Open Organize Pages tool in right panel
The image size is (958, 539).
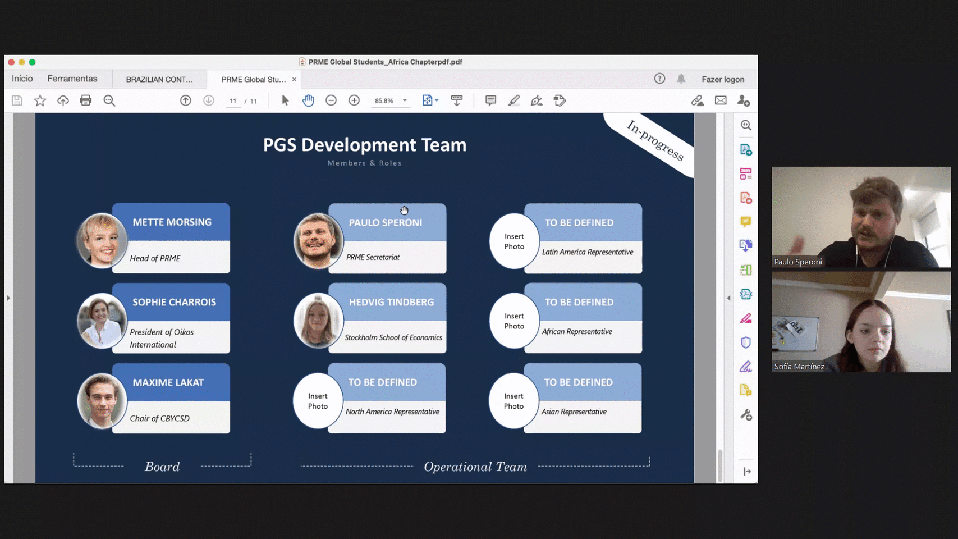tap(746, 270)
